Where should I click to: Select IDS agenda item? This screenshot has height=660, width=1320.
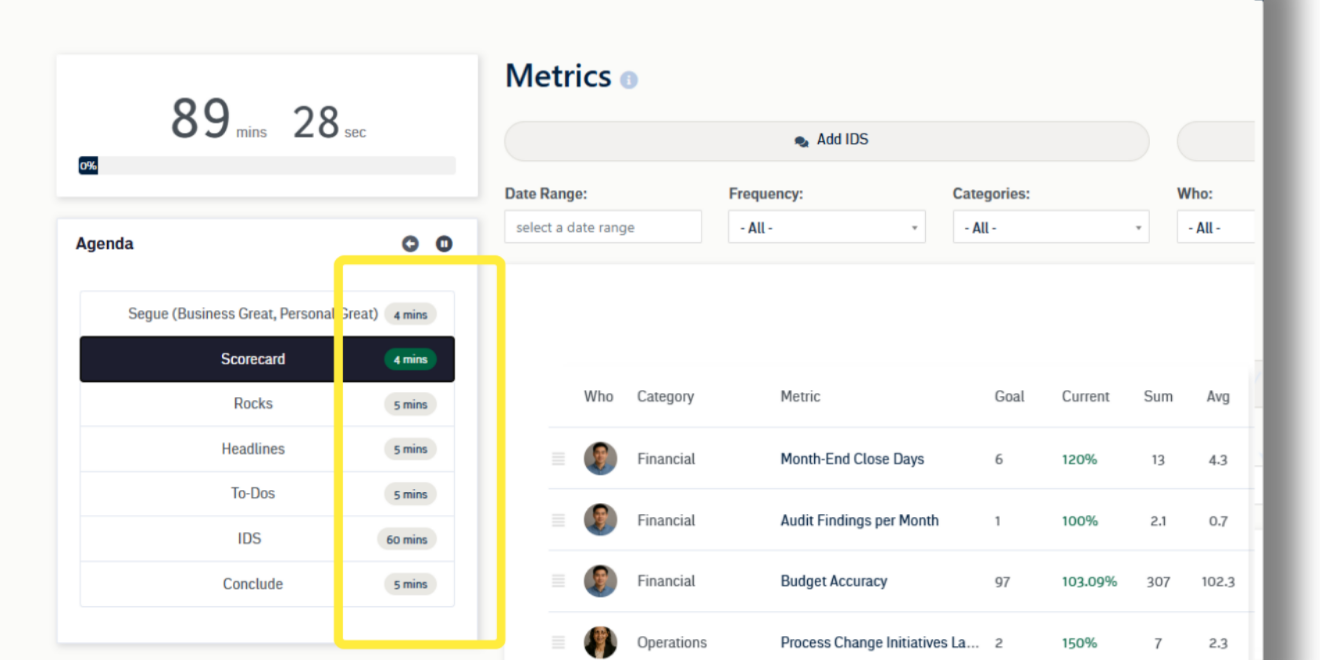tap(250, 539)
